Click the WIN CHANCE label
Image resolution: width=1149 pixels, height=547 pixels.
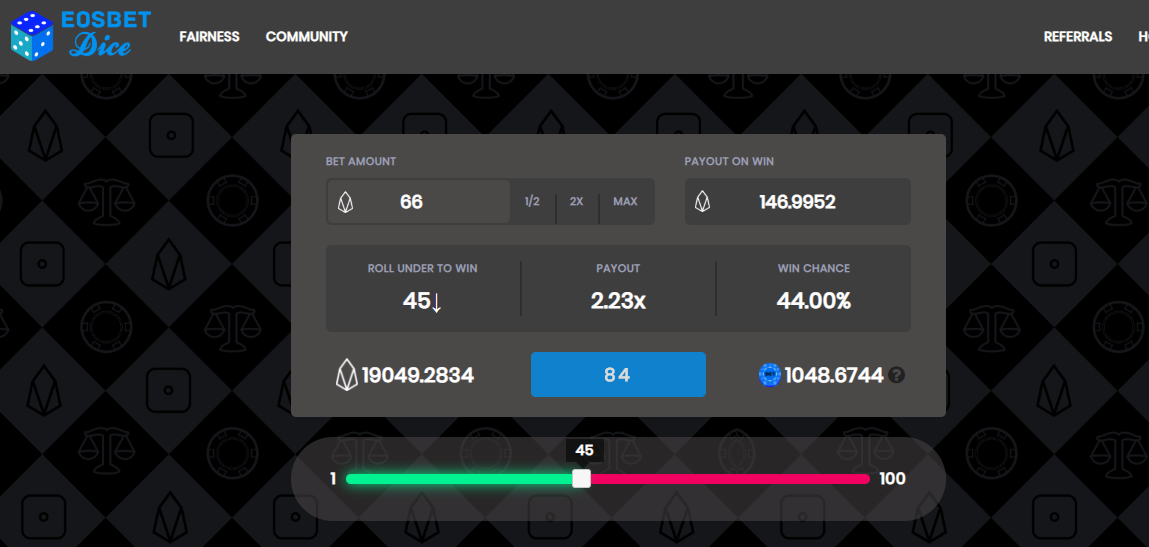[814, 268]
